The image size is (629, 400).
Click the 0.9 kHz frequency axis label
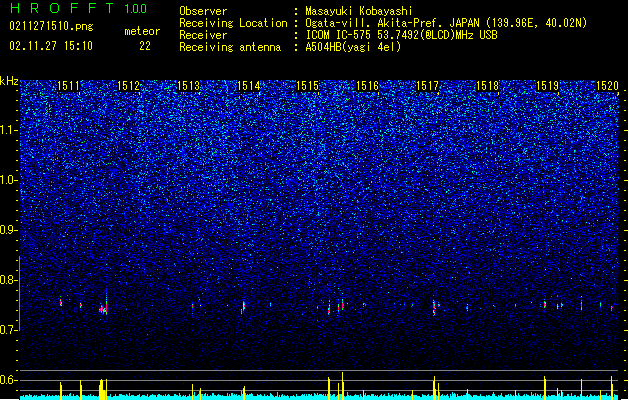pyautogui.click(x=9, y=230)
